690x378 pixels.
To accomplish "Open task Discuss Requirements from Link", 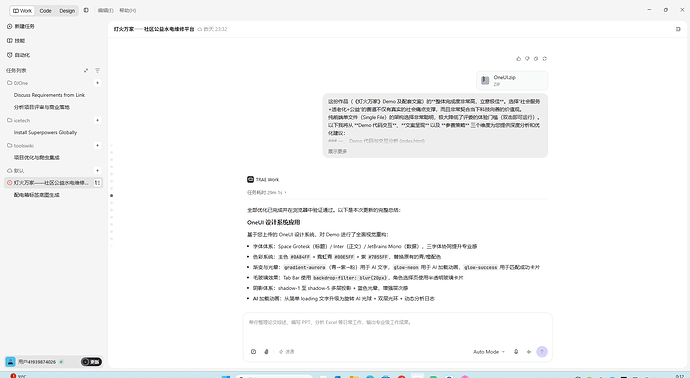I will click(x=49, y=95).
